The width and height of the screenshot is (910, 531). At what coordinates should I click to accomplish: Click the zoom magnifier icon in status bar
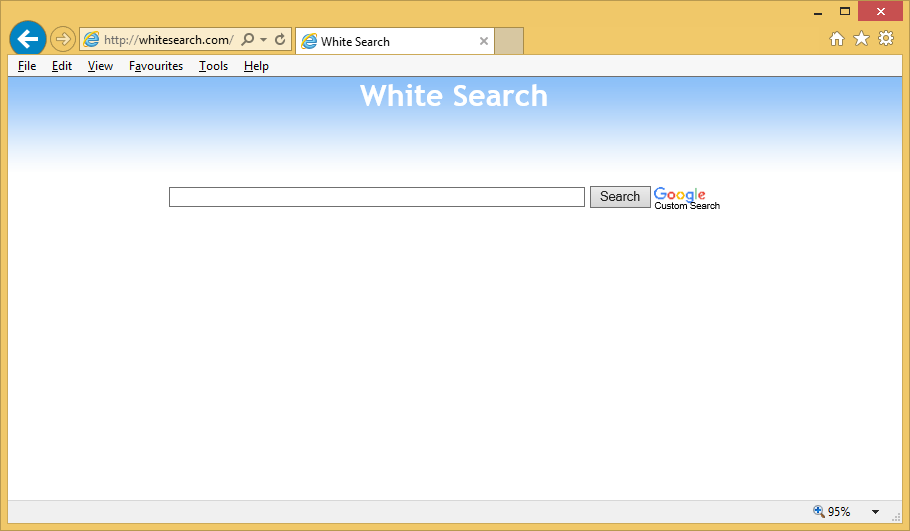[x=819, y=511]
